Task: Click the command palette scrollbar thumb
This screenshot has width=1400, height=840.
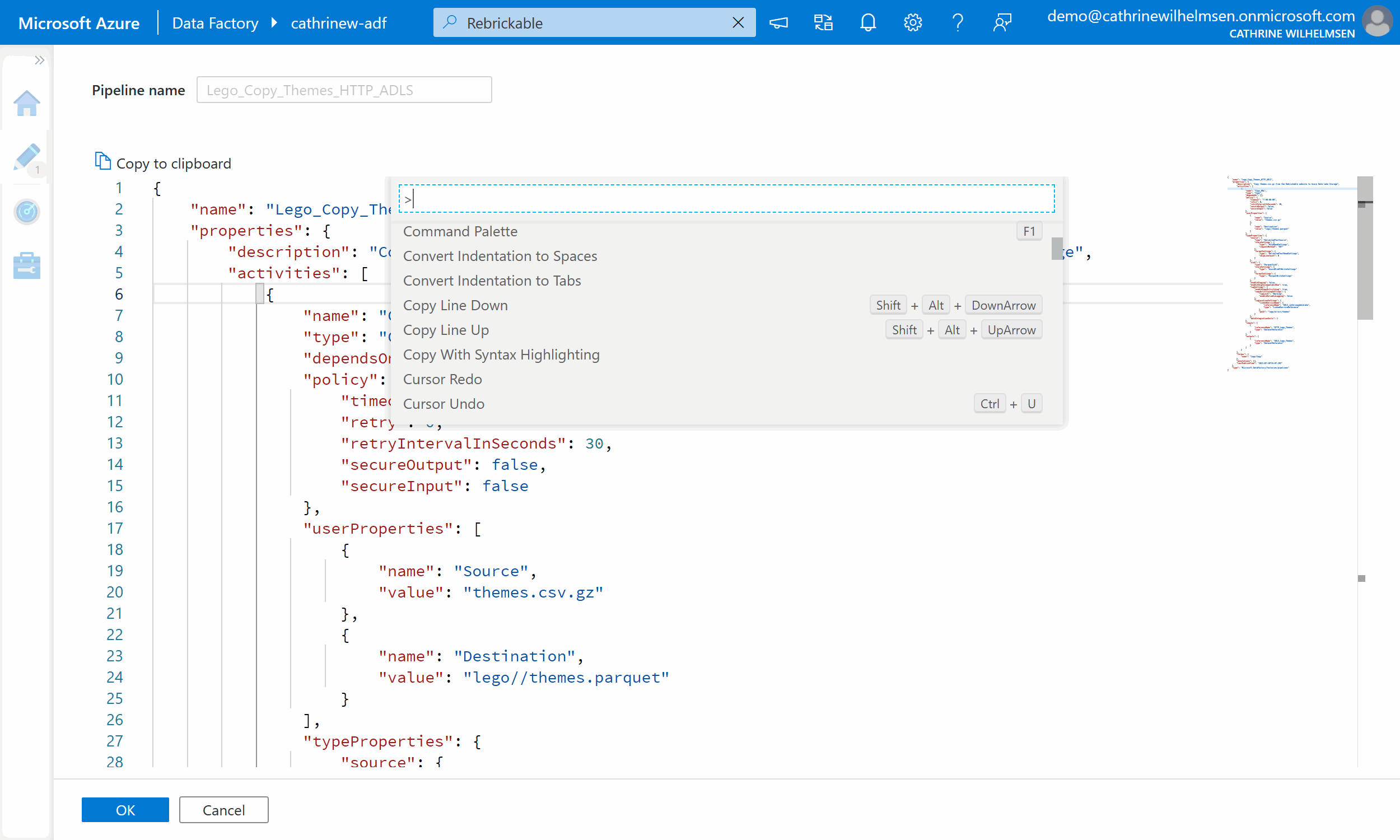Action: pyautogui.click(x=1057, y=249)
